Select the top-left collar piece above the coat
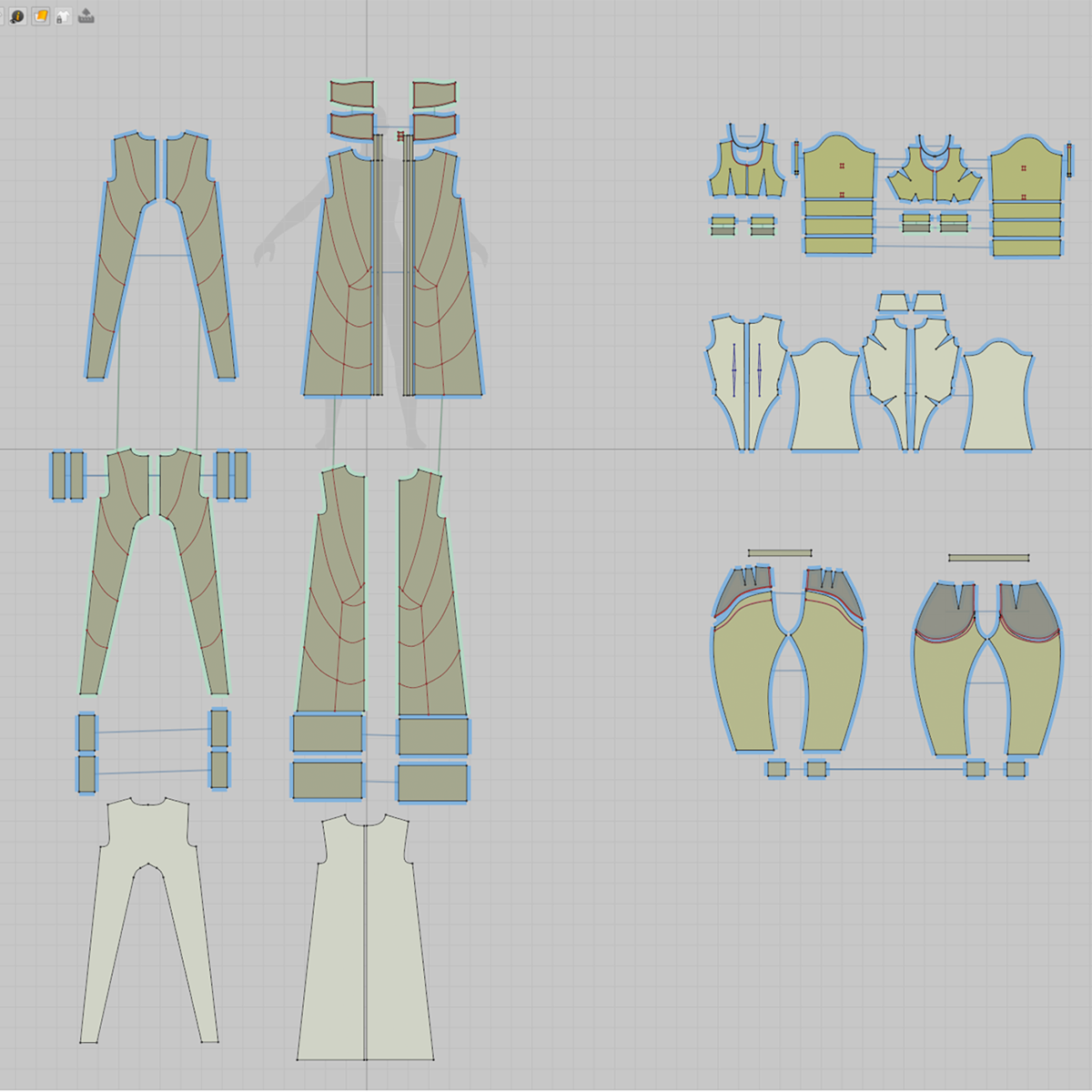This screenshot has height=1092, width=1092. tap(352, 93)
